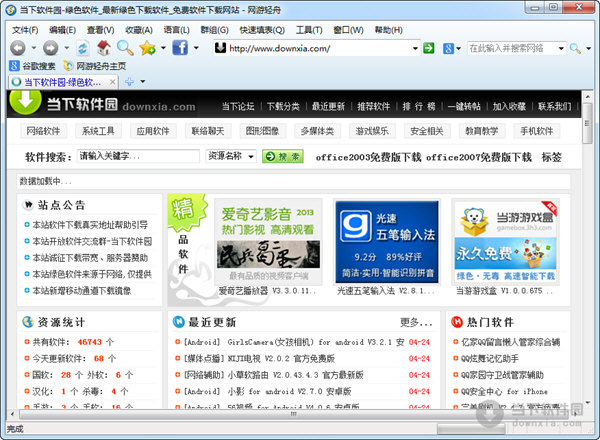This screenshot has height=440, width=600.
Task: Open 谷歌搜索 bookmark
Action: click(32, 66)
